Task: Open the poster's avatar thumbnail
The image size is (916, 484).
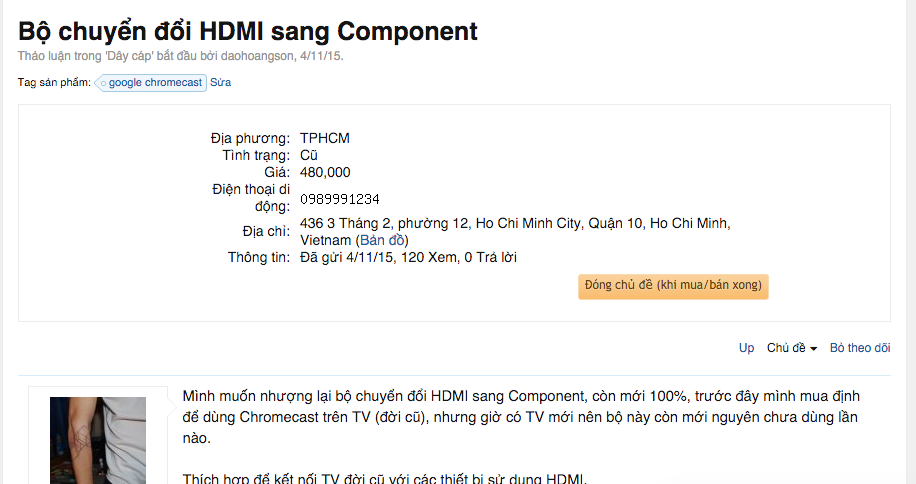Action: (x=98, y=440)
